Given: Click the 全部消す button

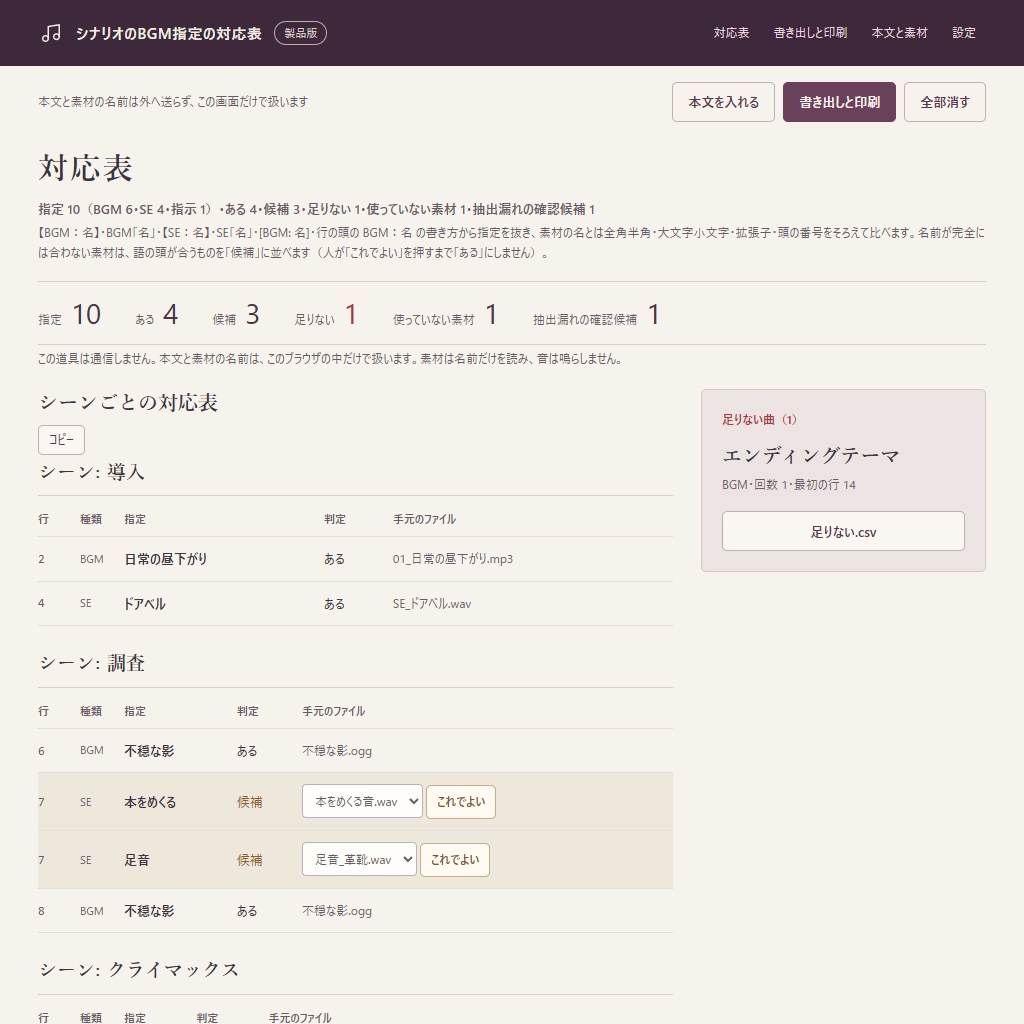Looking at the screenshot, I should (944, 102).
